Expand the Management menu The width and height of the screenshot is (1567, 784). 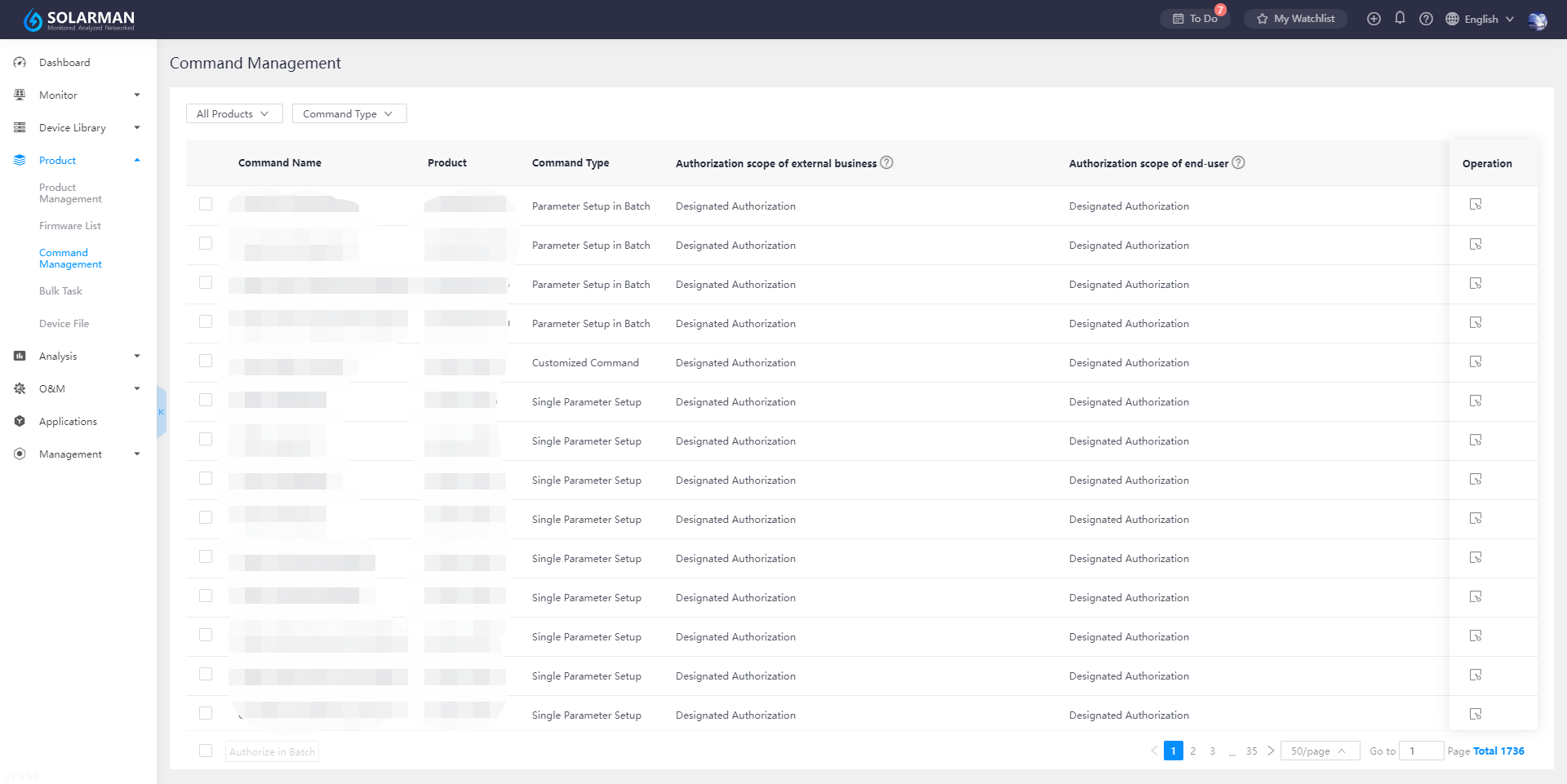[78, 454]
